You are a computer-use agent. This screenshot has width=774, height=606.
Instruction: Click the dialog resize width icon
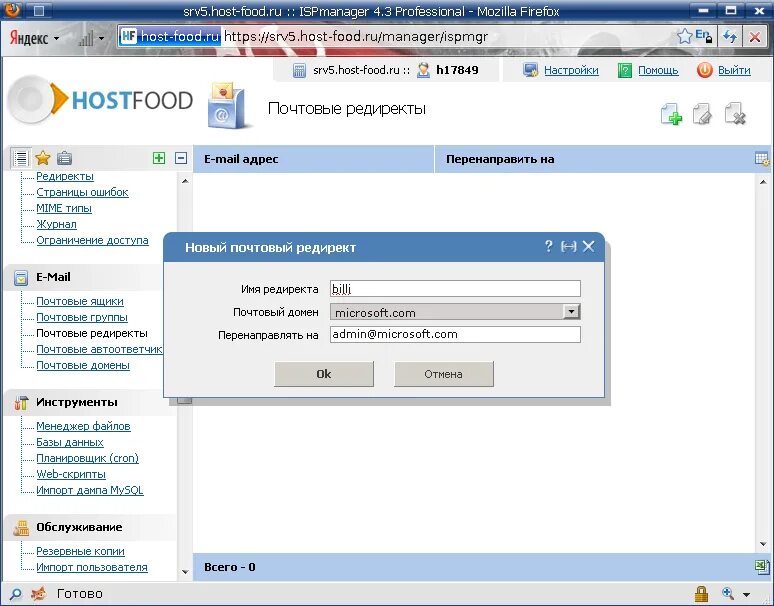569,246
